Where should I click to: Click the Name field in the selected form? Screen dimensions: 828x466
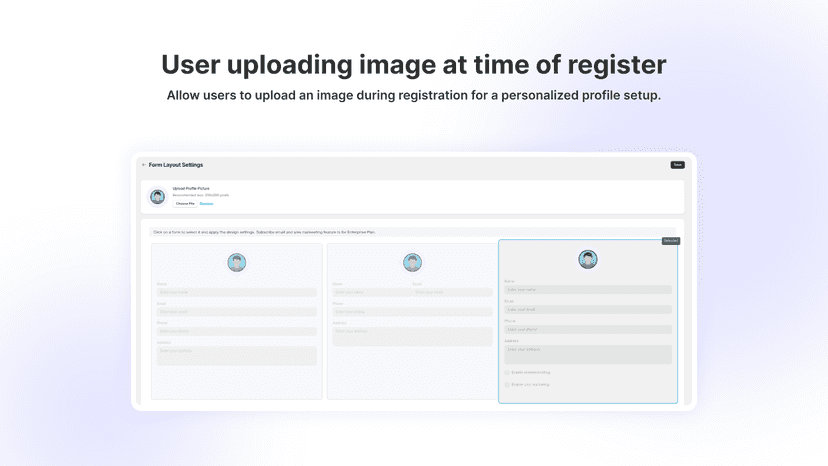588,290
